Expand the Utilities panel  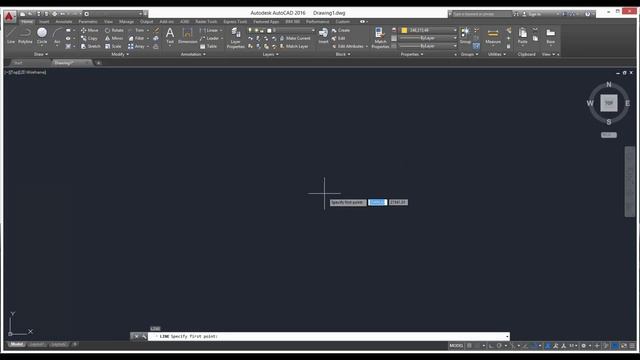click(x=497, y=54)
